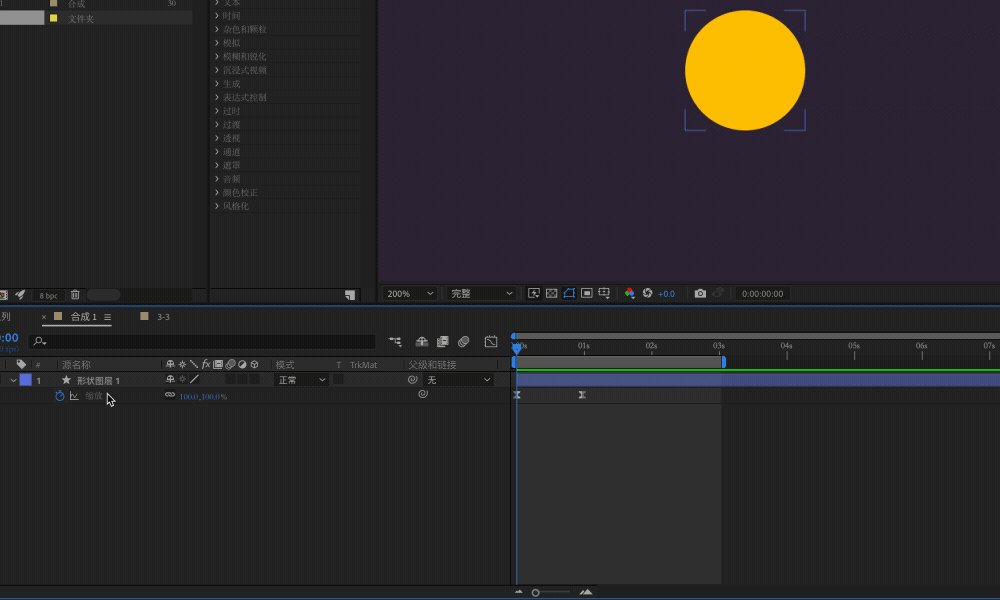Click the reset exposure icon

pyautogui.click(x=647, y=293)
